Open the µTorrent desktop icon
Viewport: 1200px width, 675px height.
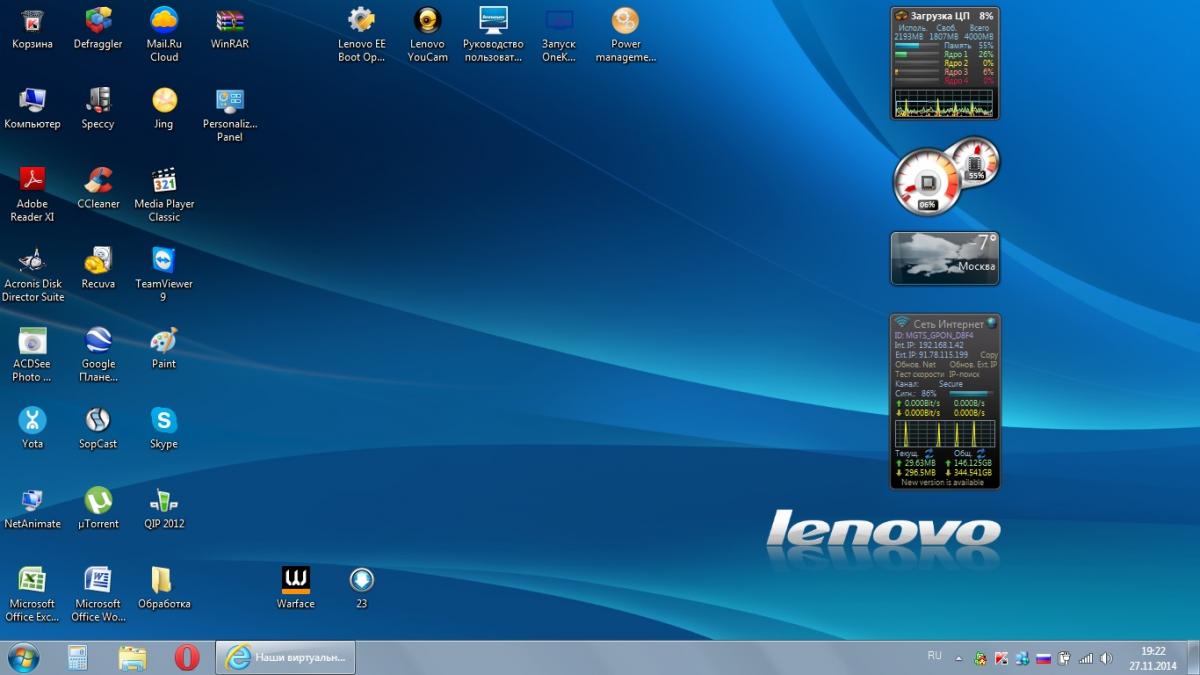98,501
